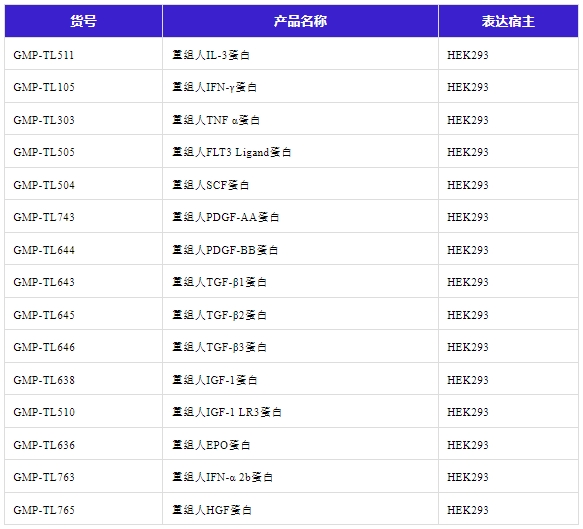Click the FLT3 Ligand protein product name
This screenshot has height=529, width=583.
231,152
